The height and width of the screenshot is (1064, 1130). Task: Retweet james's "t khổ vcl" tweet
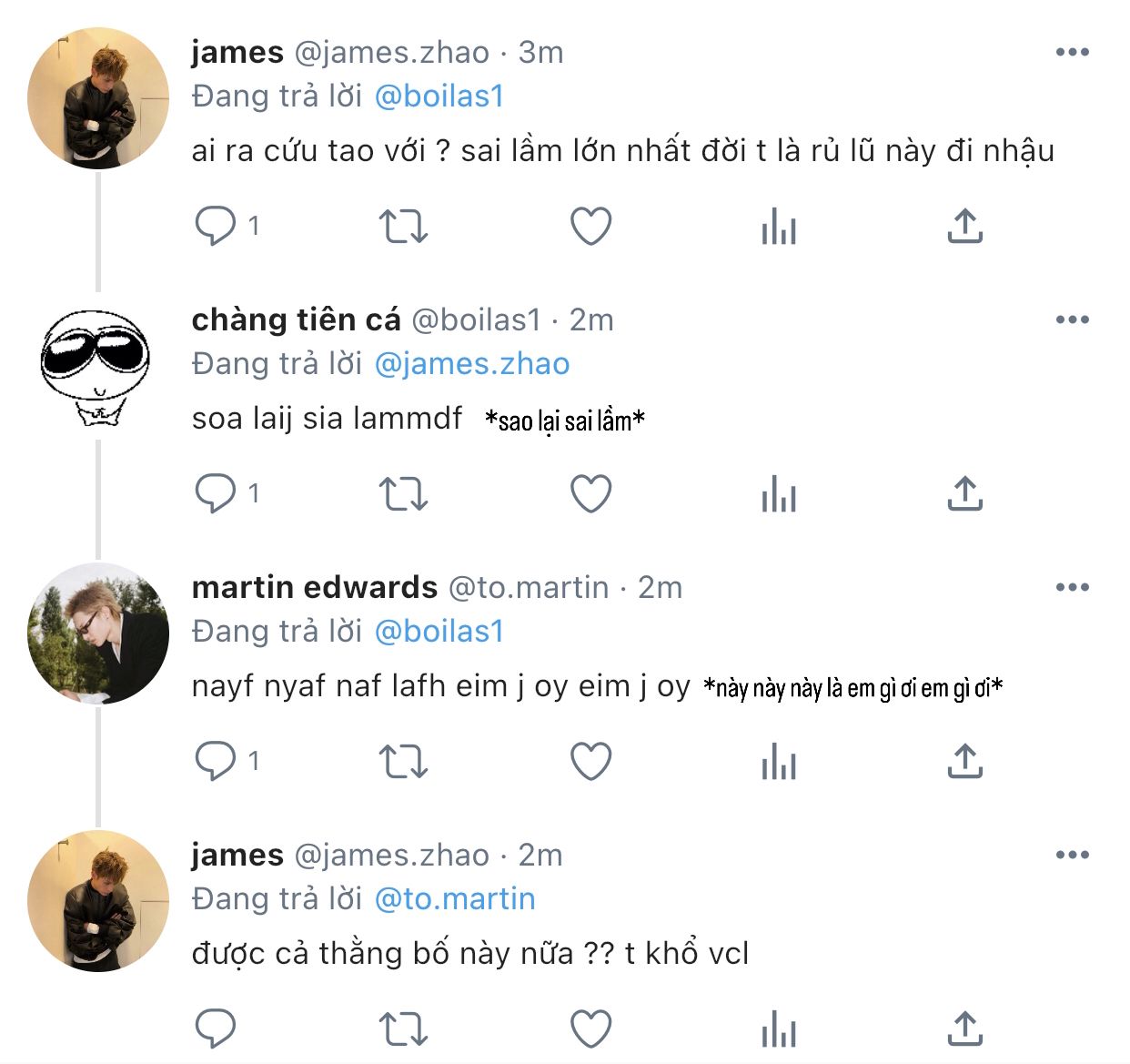pos(403,1029)
